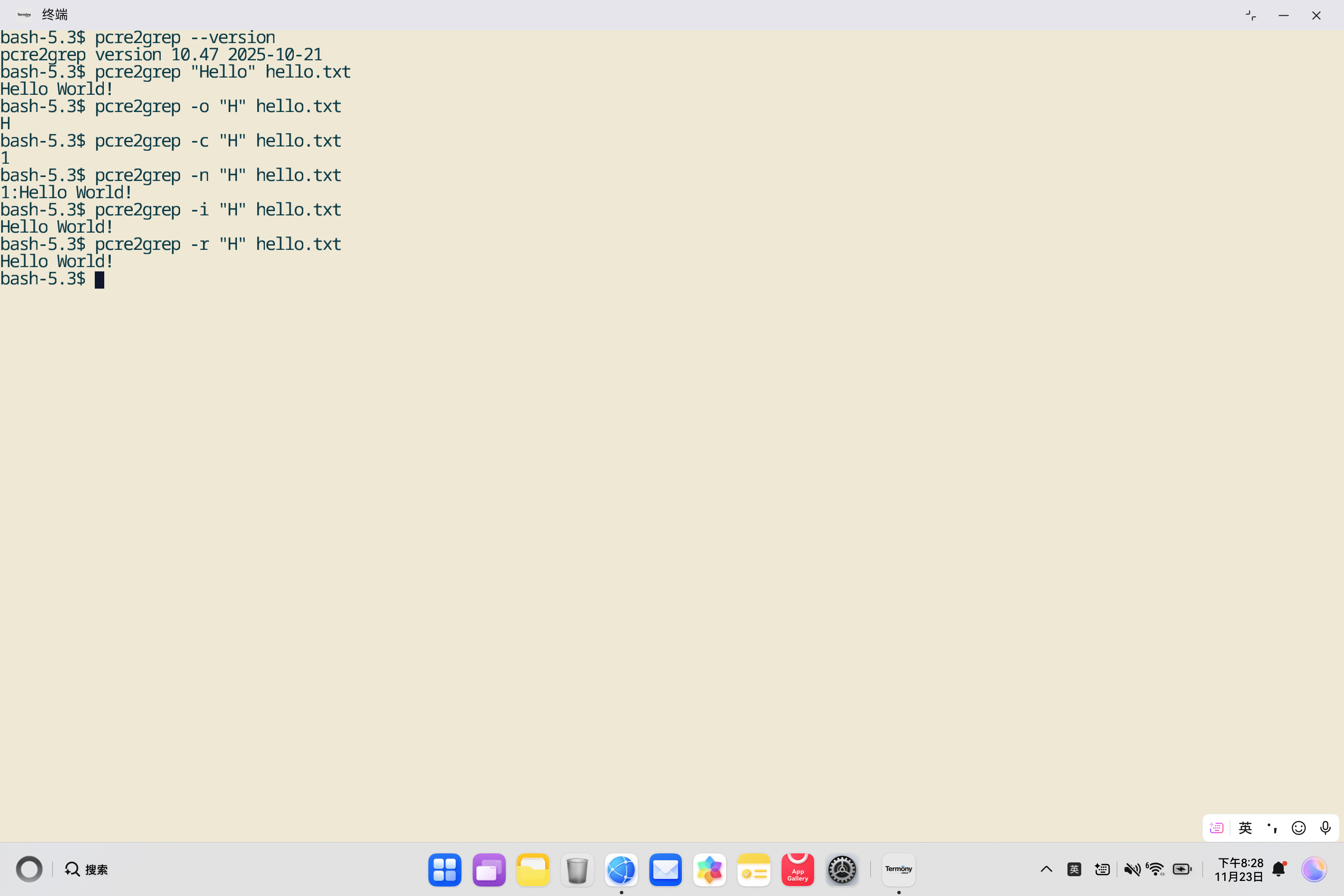This screenshot has width=1344, height=896.
Task: Click the 搜索 search button
Action: pyautogui.click(x=86, y=869)
